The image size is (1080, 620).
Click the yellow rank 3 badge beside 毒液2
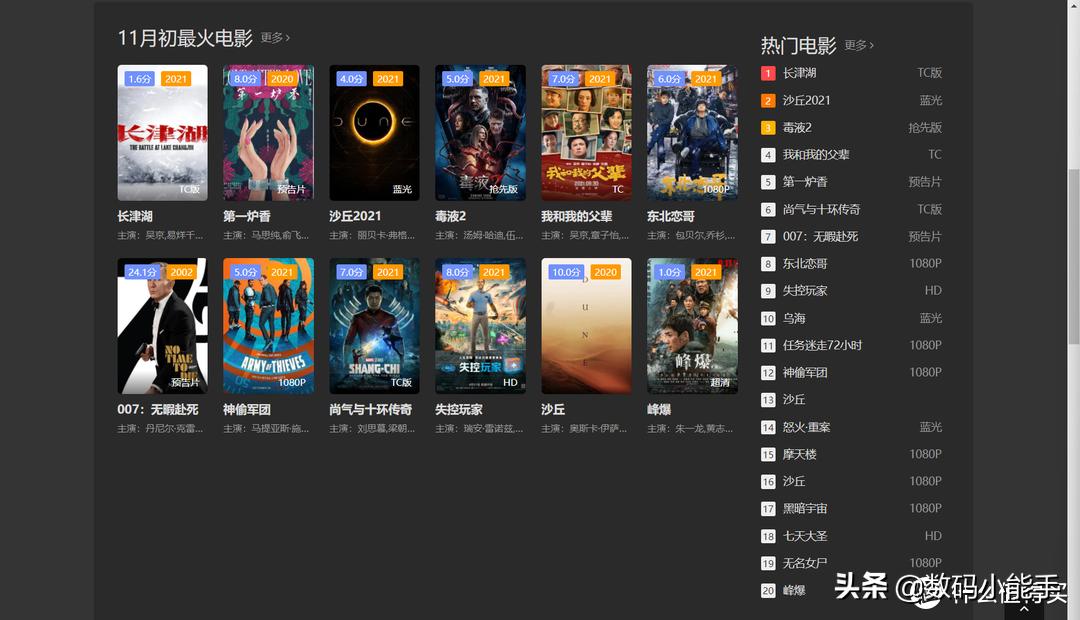[767, 127]
